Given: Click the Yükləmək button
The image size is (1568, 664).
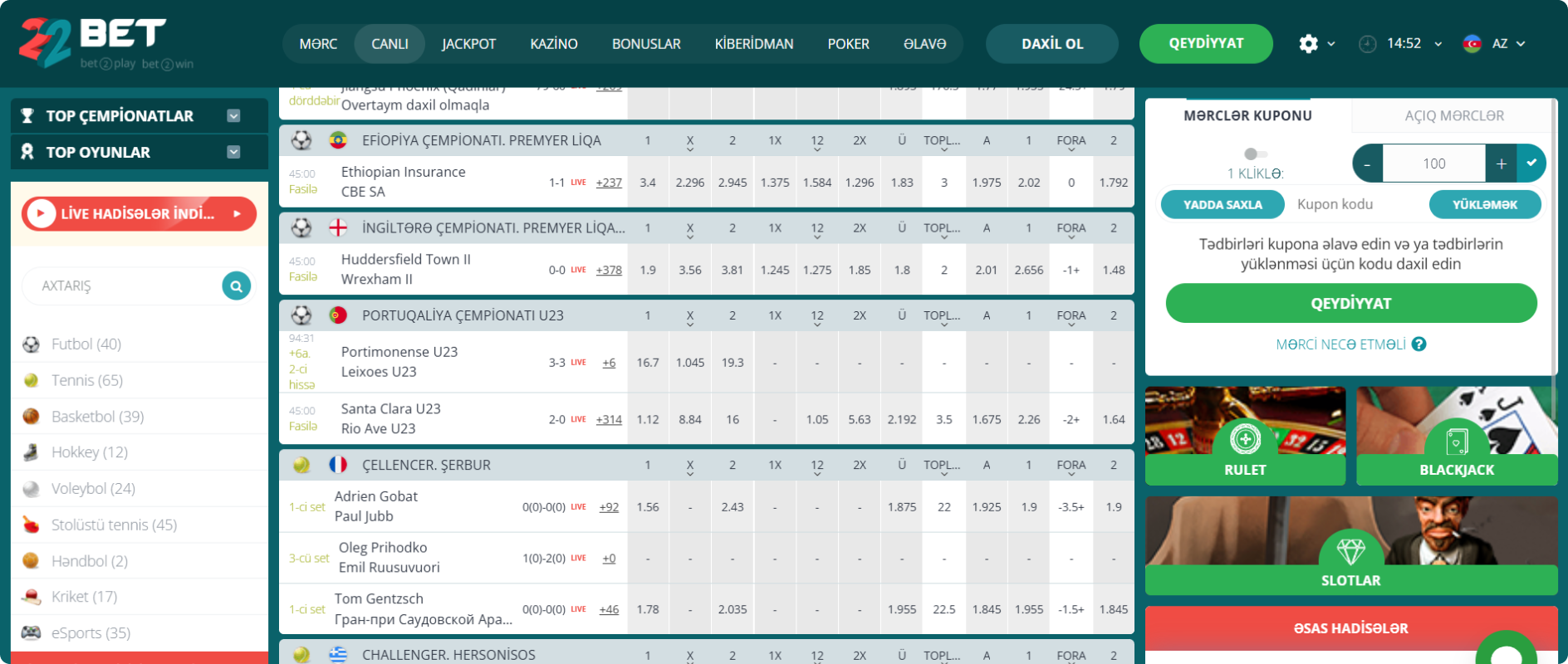Looking at the screenshot, I should pos(1485,204).
